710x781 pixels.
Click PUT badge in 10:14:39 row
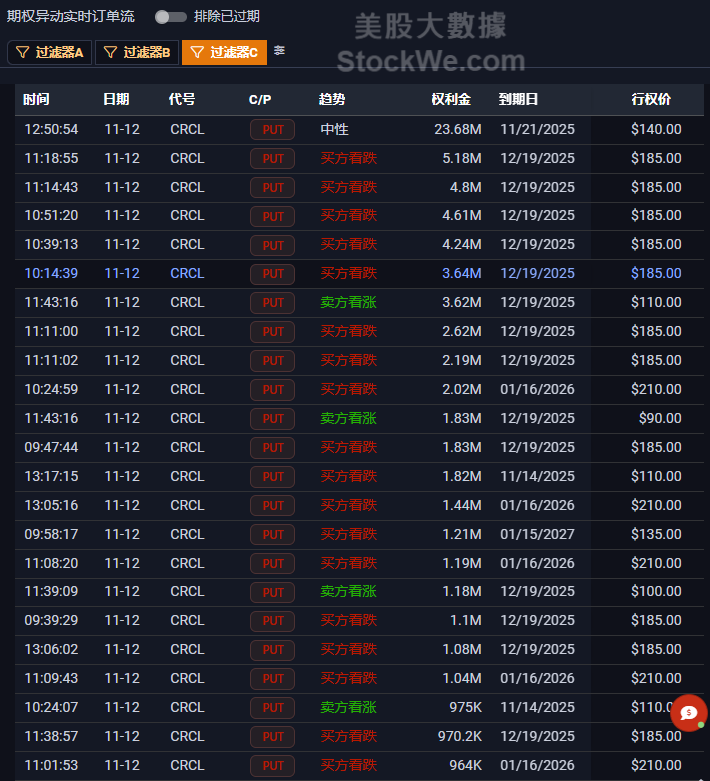pos(272,274)
